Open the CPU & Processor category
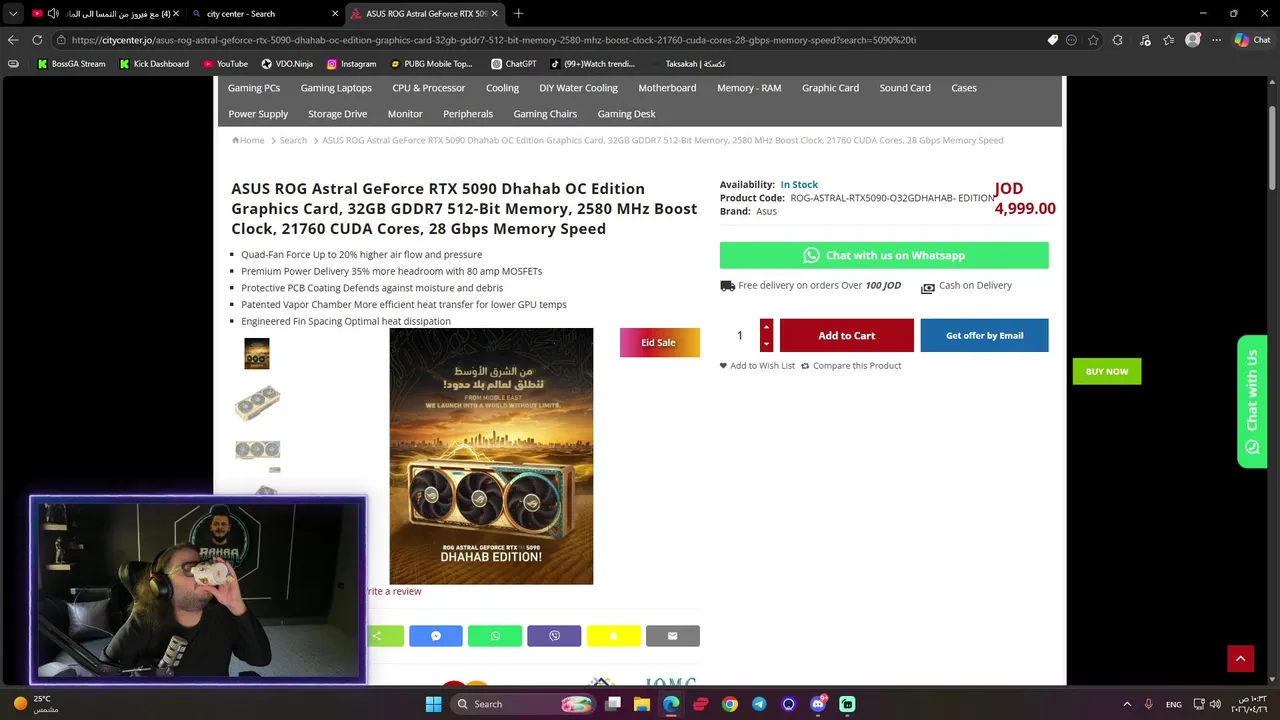Screen dimensions: 1280x720 point(429,88)
